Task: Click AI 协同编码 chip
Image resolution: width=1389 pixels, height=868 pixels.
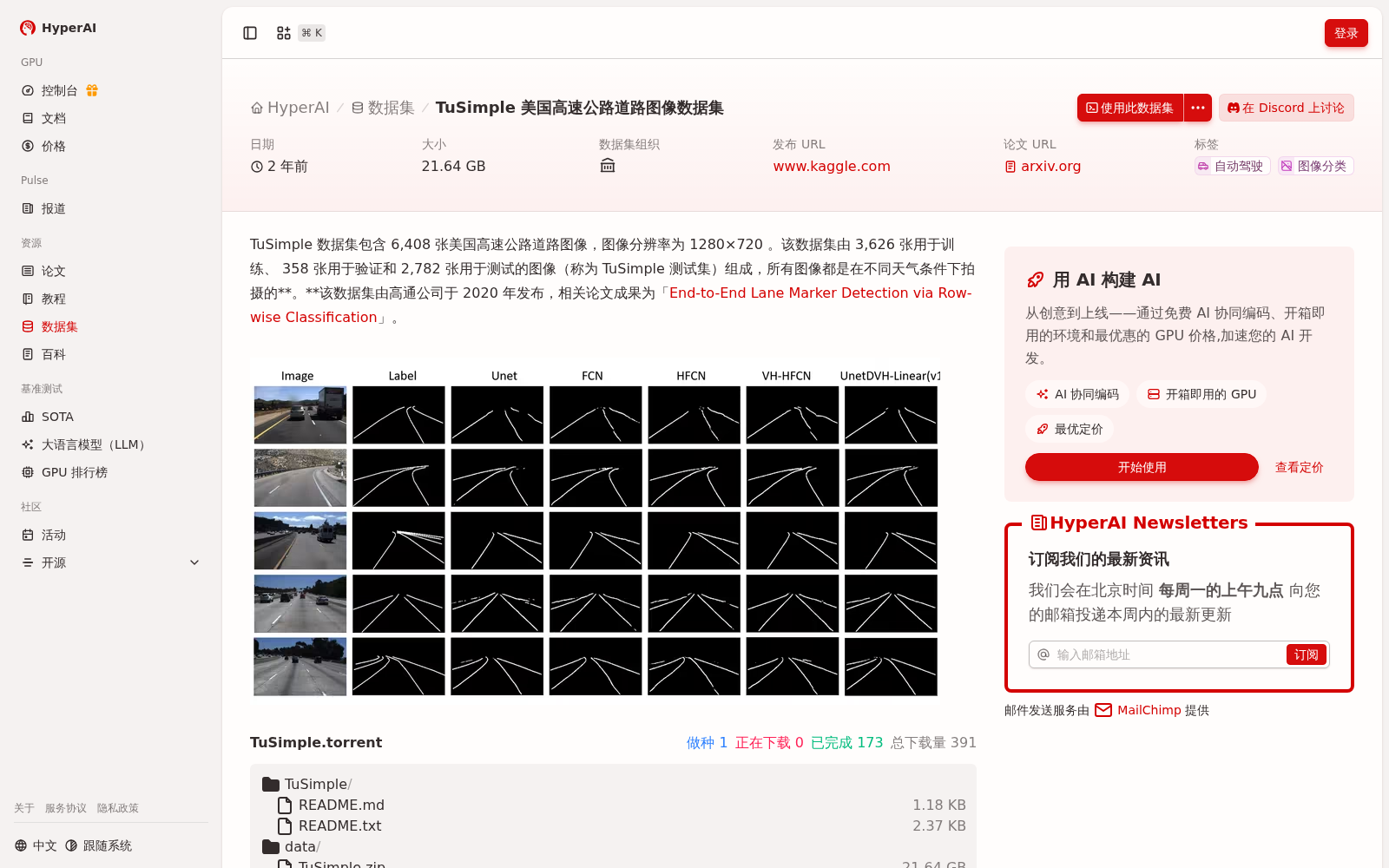Action: point(1077,394)
